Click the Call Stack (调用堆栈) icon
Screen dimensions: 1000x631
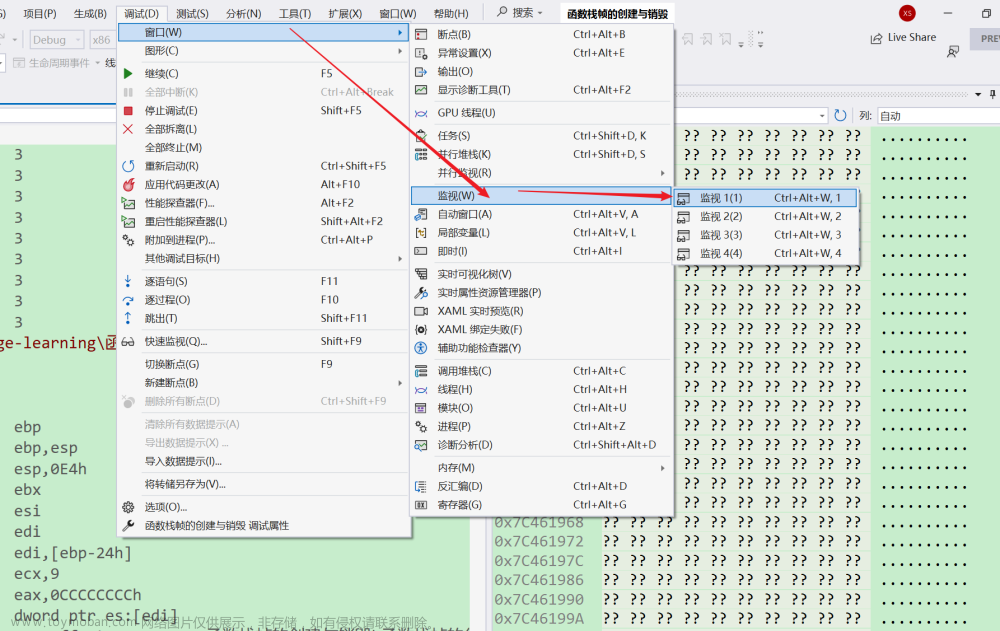click(421, 371)
